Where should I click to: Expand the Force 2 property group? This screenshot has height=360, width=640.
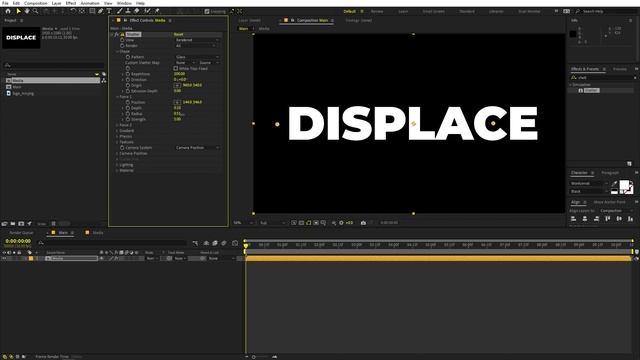117,125
